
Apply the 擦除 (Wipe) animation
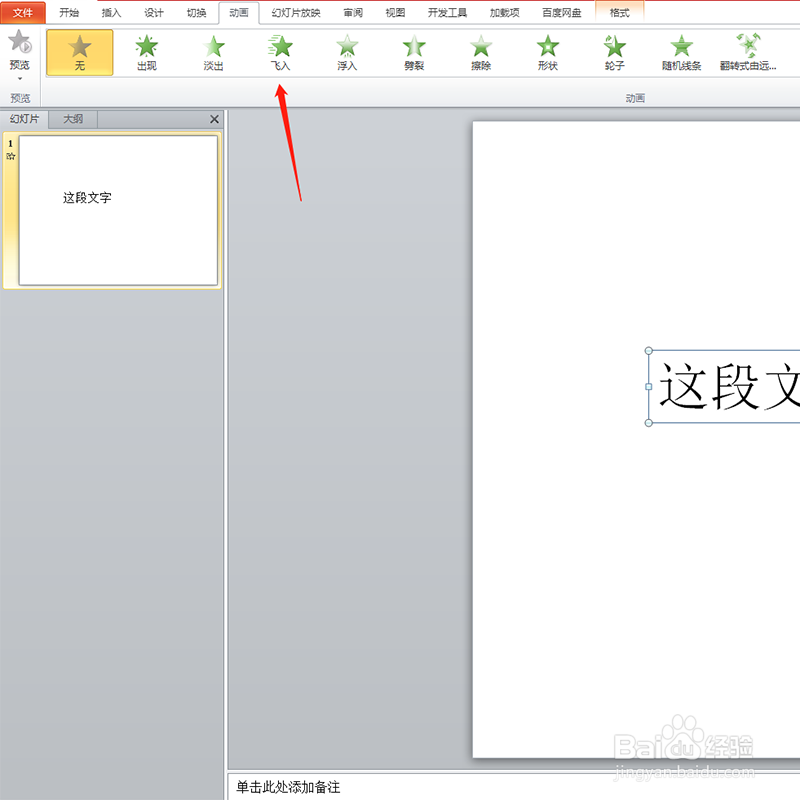click(x=481, y=53)
